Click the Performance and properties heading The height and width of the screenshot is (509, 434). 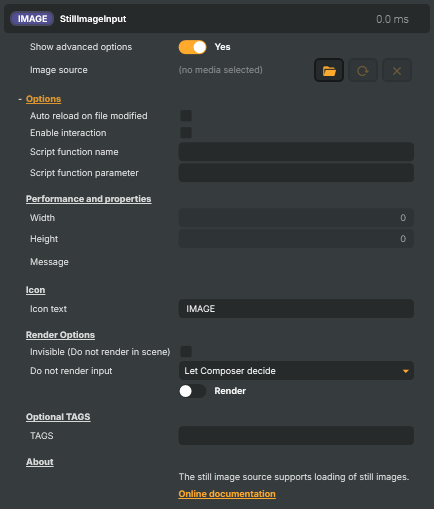click(89, 199)
